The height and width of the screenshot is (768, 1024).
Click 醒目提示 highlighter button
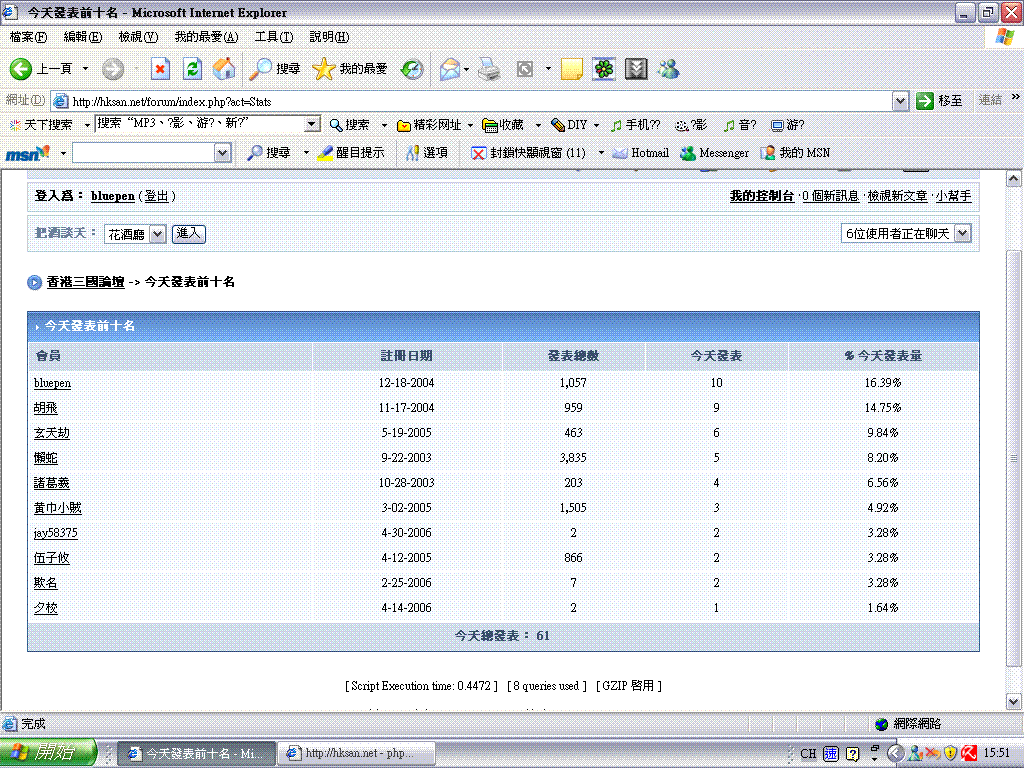click(x=351, y=153)
